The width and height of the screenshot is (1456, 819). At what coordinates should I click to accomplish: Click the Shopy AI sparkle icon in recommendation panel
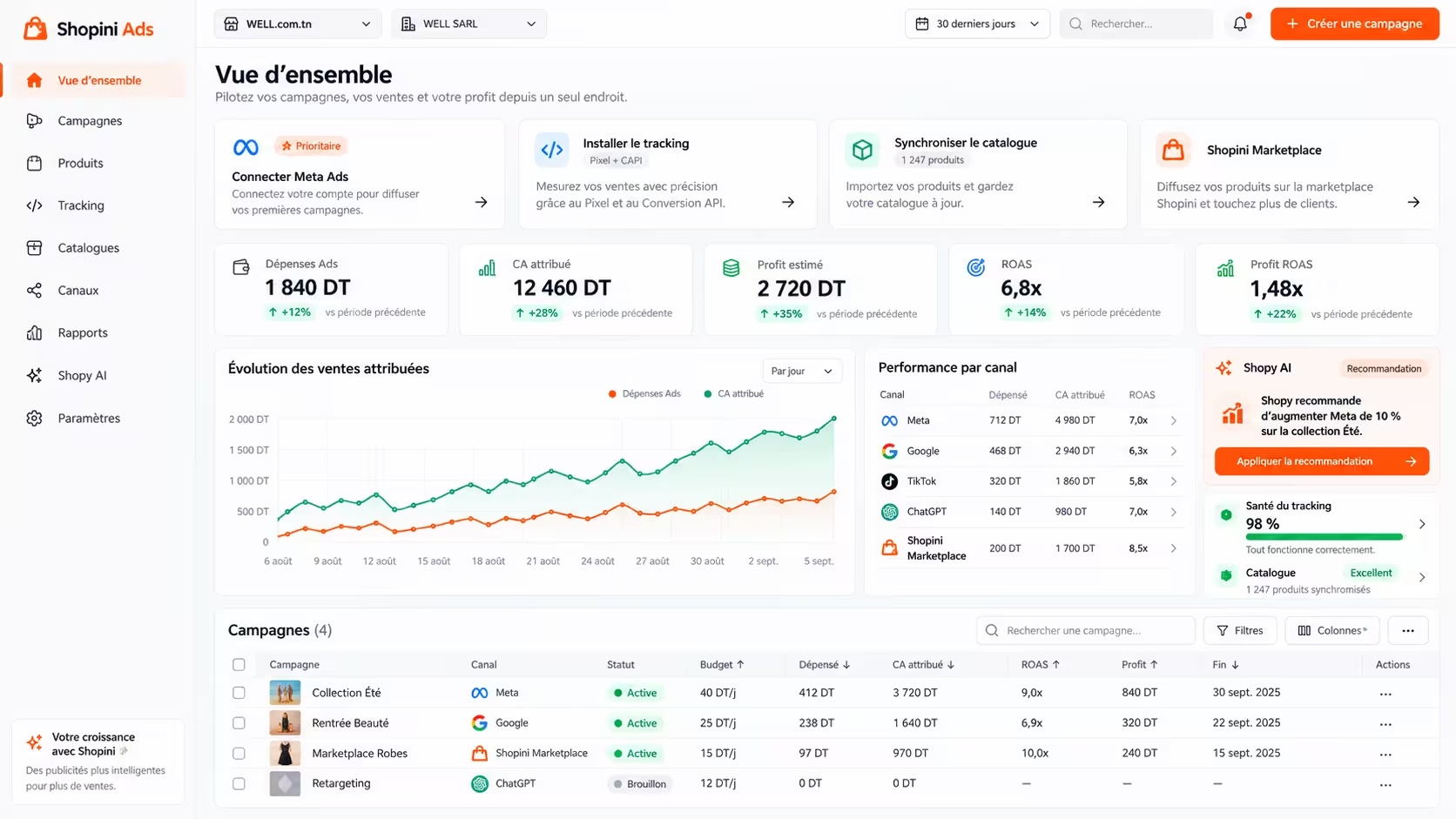tap(1223, 368)
